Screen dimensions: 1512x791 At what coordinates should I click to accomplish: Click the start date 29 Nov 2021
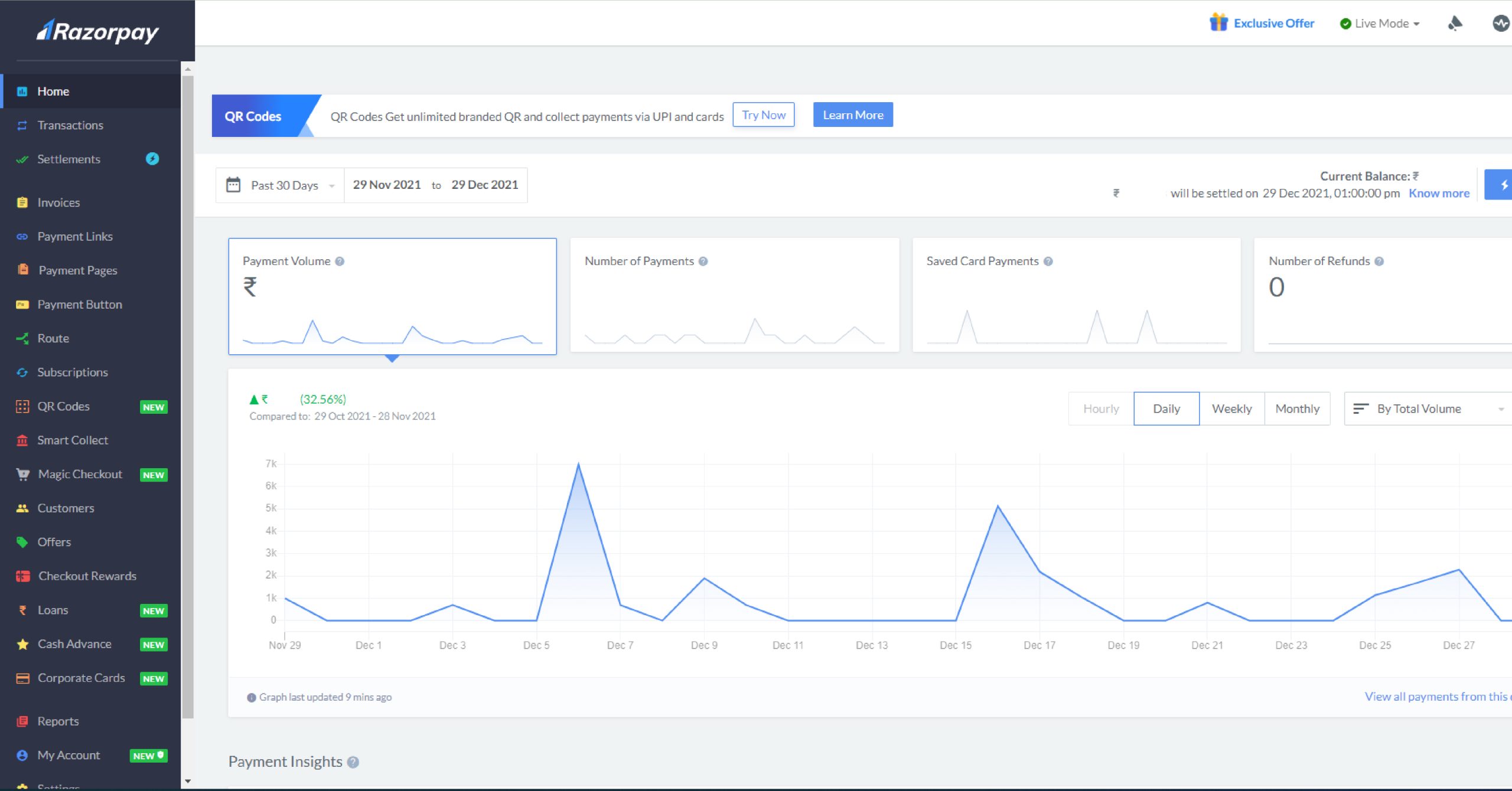387,185
